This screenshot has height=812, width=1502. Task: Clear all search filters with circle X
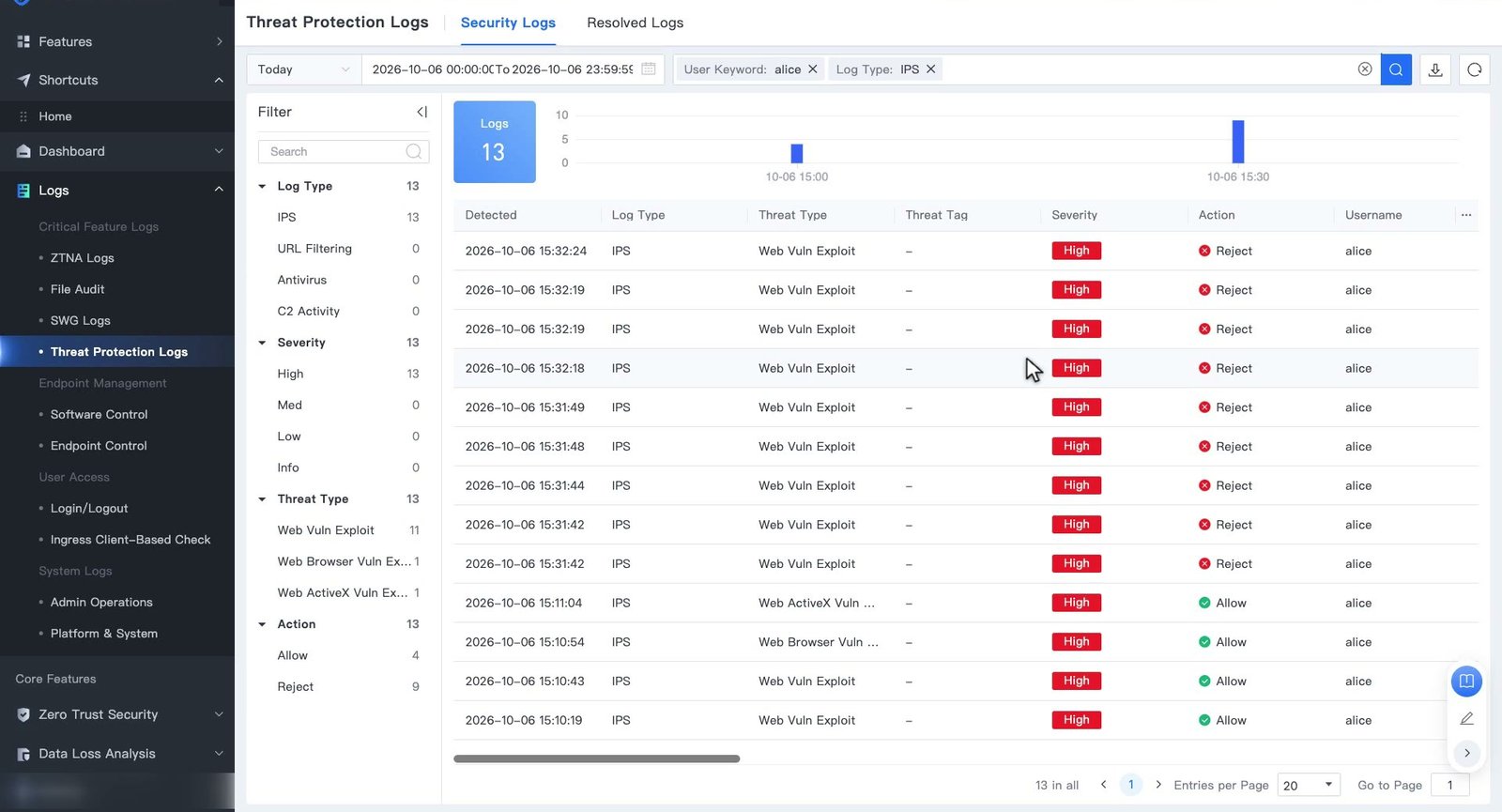click(x=1365, y=69)
